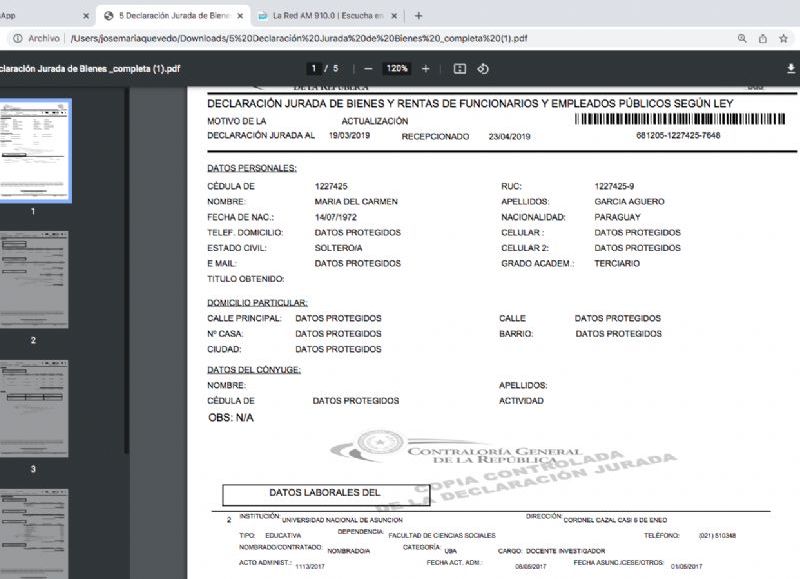Click the ACTIVIDAD label in the cónyuge section
800x579 pixels.
coord(521,401)
